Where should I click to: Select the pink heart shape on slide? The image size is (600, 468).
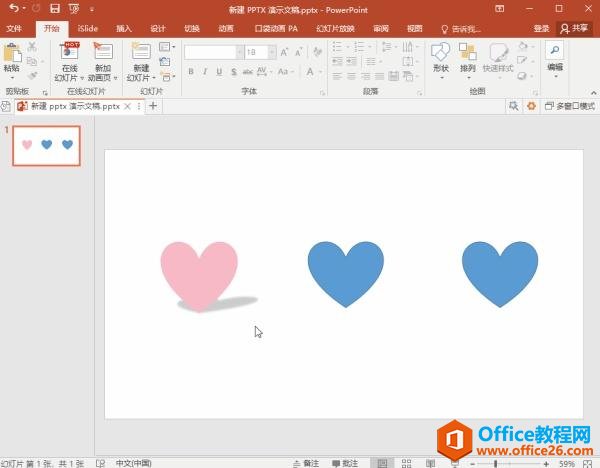tap(199, 270)
